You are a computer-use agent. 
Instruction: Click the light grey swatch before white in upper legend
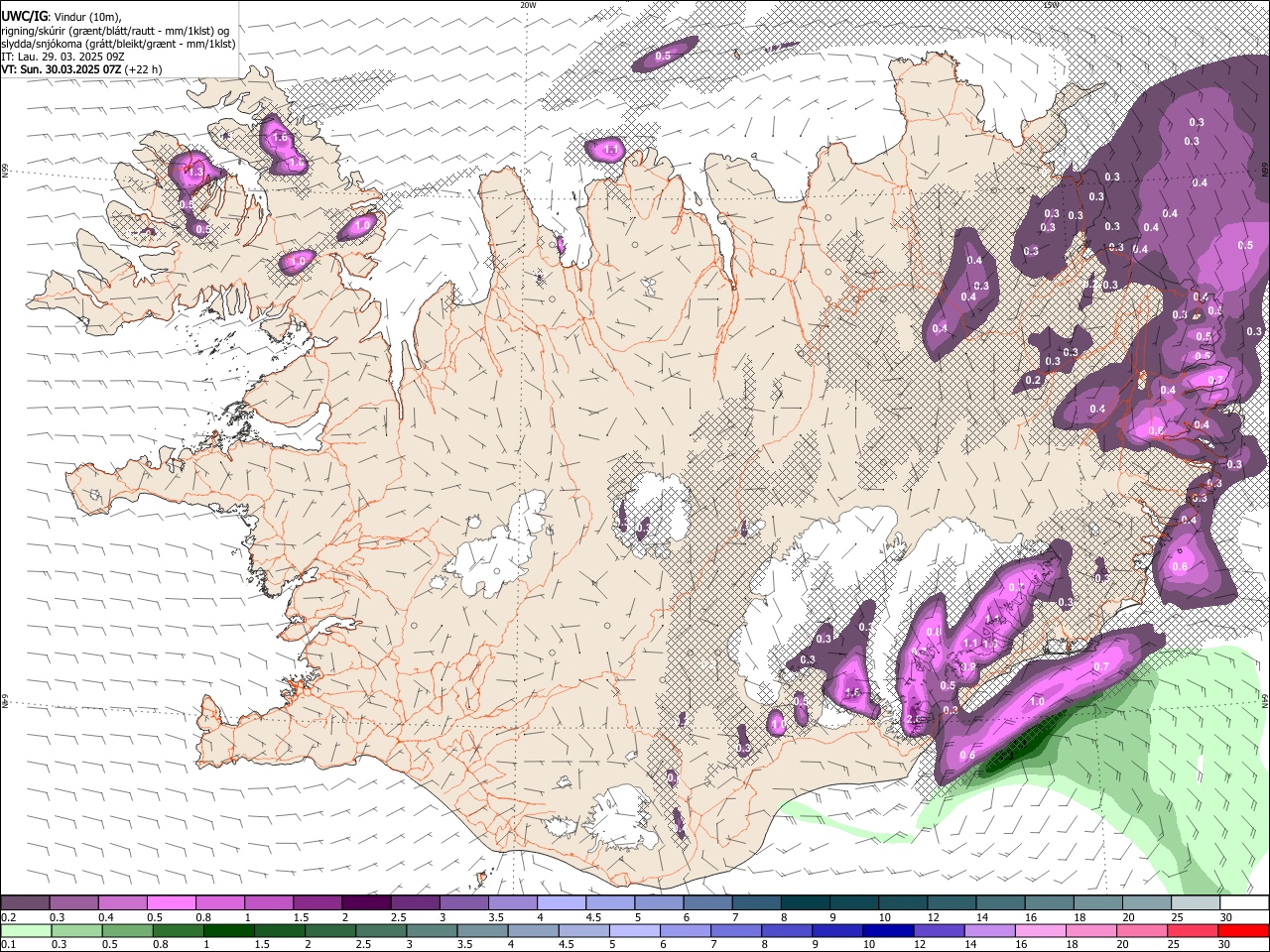1196,902
